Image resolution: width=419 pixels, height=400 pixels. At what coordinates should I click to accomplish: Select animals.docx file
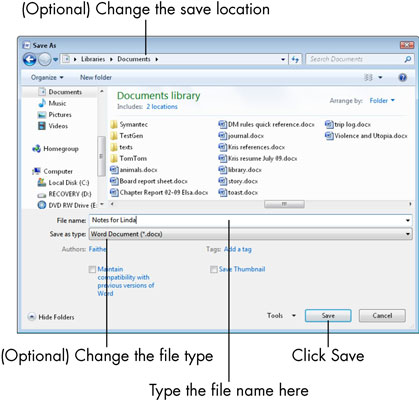(x=134, y=170)
